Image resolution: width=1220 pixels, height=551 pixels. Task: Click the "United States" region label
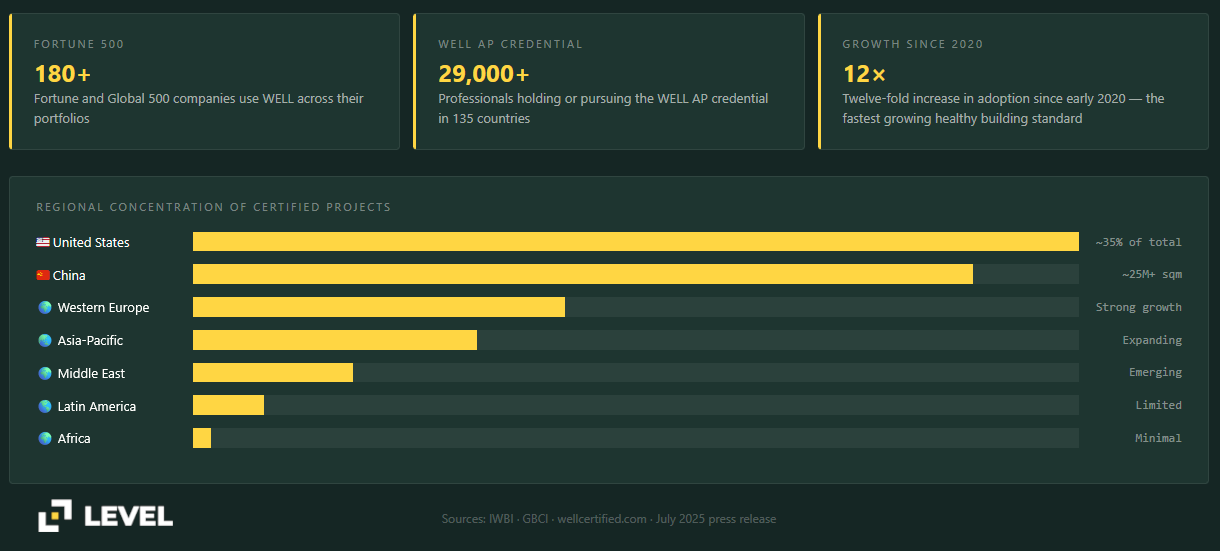(x=91, y=242)
